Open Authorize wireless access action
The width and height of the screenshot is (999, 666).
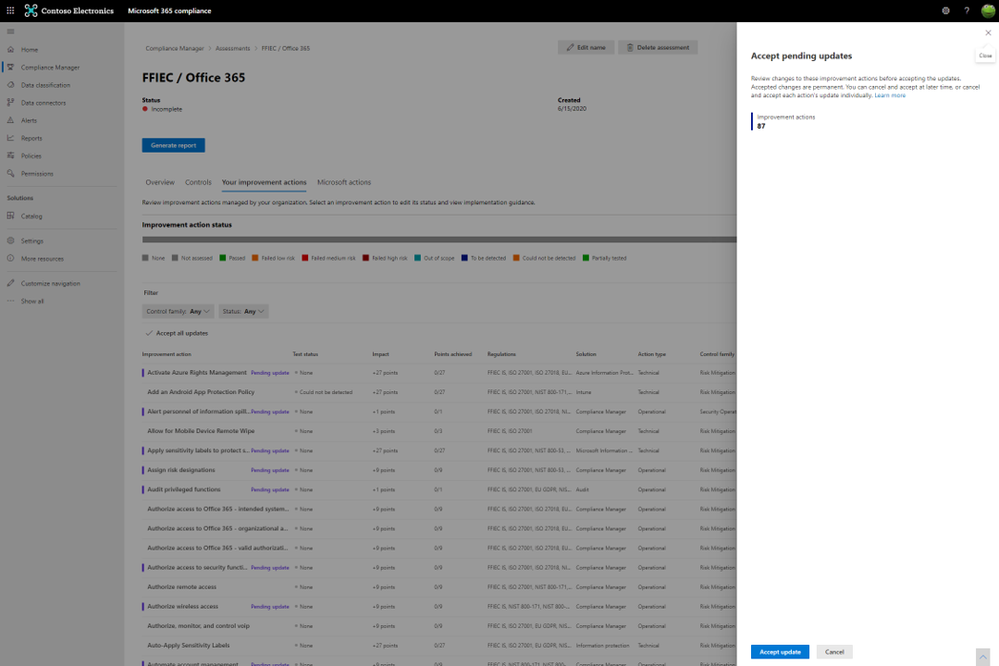182,607
